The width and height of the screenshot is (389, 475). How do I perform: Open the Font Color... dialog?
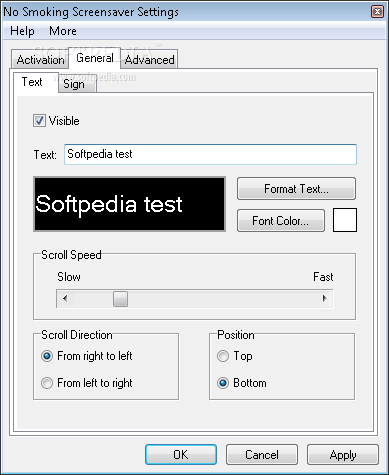pos(281,221)
